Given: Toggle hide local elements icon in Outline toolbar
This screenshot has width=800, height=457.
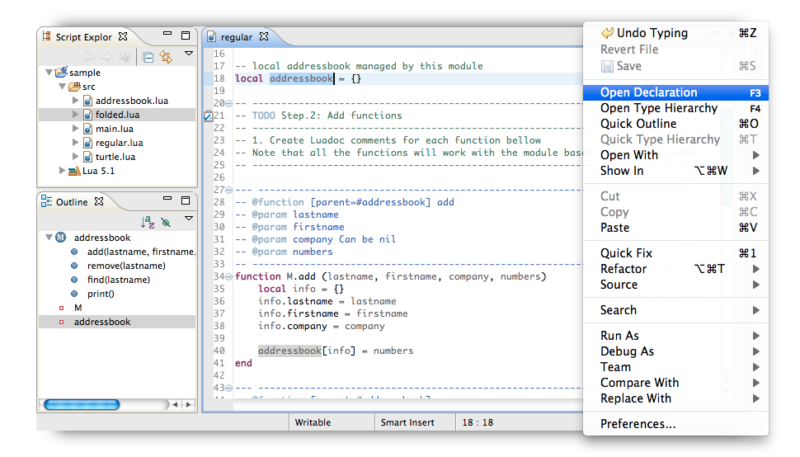Looking at the screenshot, I should (166, 222).
